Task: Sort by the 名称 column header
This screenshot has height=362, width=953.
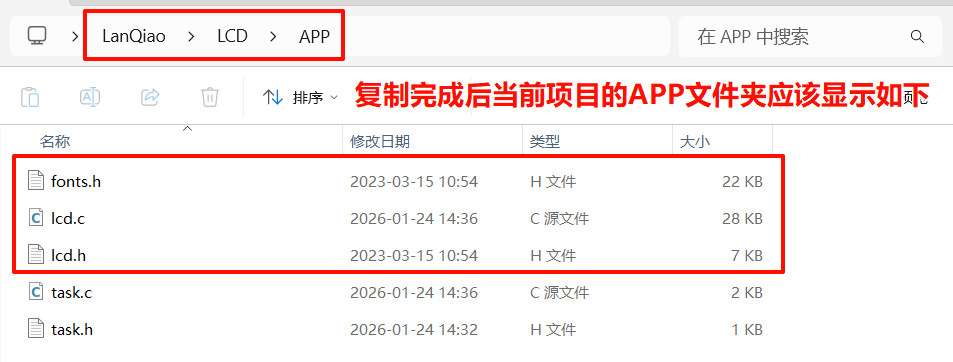Action: click(55, 142)
